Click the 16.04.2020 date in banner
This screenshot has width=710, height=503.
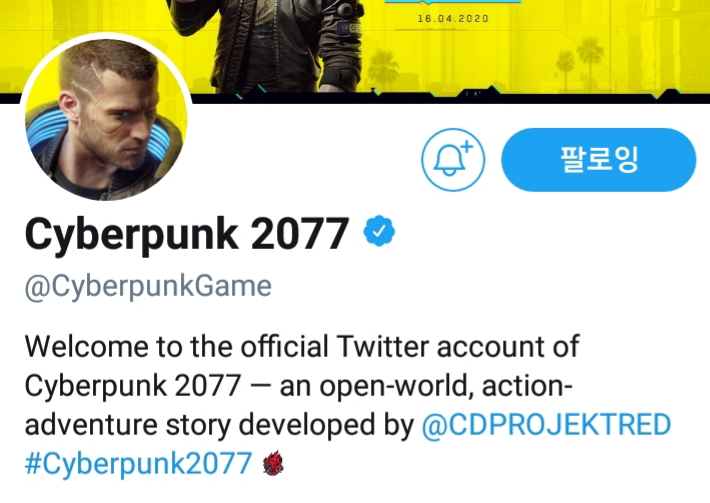(453, 19)
